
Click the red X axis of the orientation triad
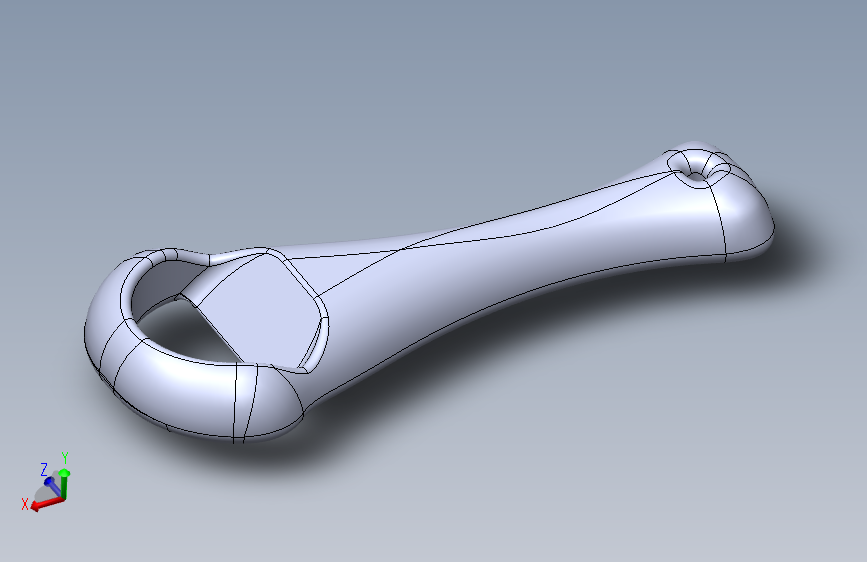click(x=47, y=504)
